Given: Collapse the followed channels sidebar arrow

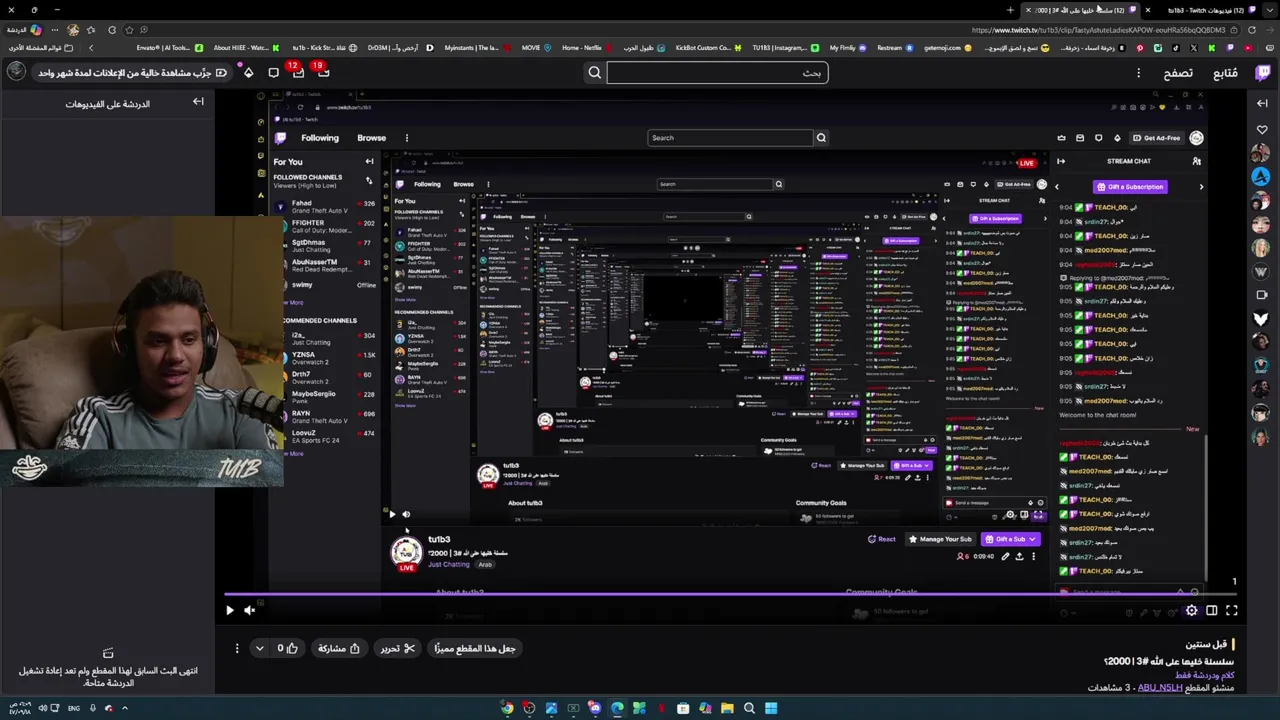Looking at the screenshot, I should [x=1262, y=102].
